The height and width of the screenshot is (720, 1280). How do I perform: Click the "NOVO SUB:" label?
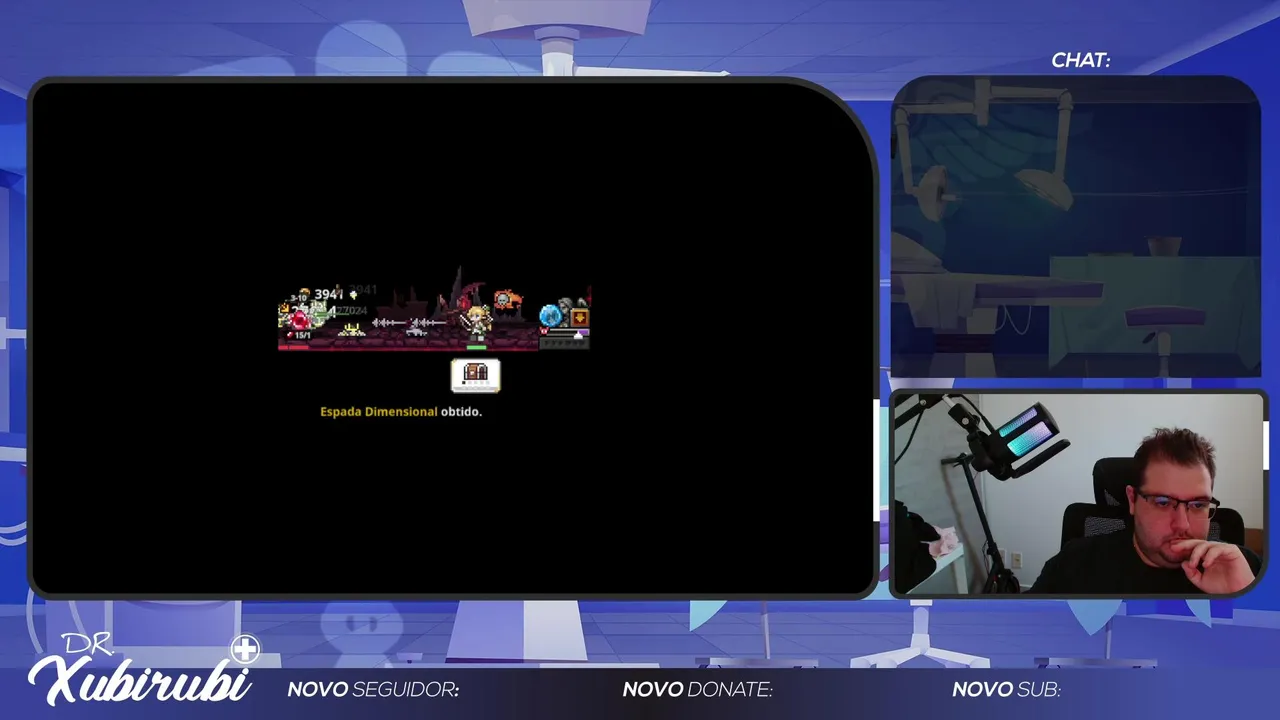coord(1006,689)
